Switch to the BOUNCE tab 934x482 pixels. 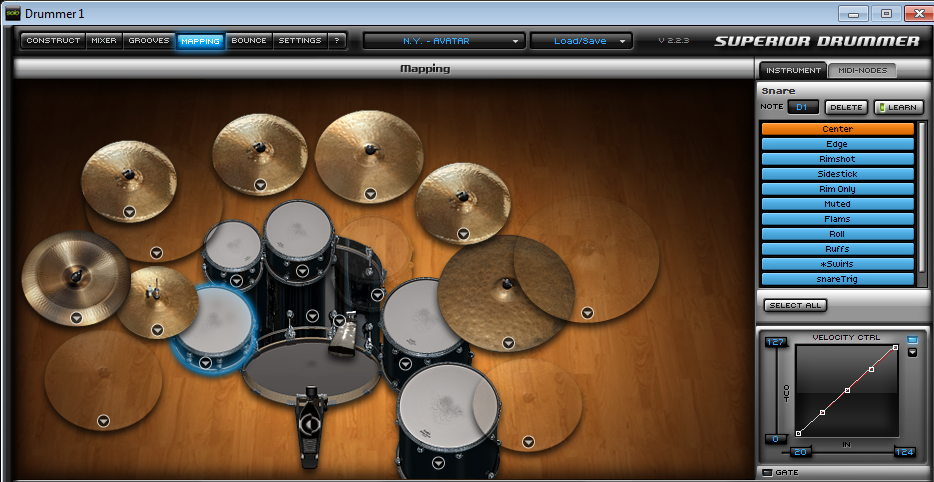(x=249, y=41)
